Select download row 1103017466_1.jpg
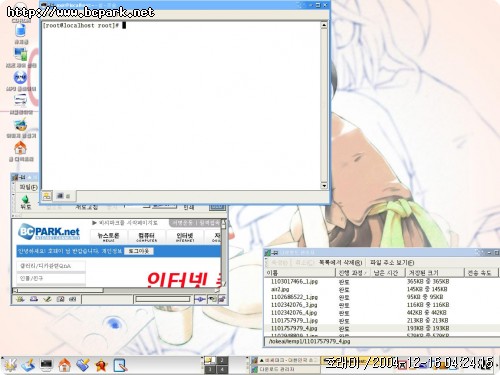The height and width of the screenshot is (375, 500). 382,282
